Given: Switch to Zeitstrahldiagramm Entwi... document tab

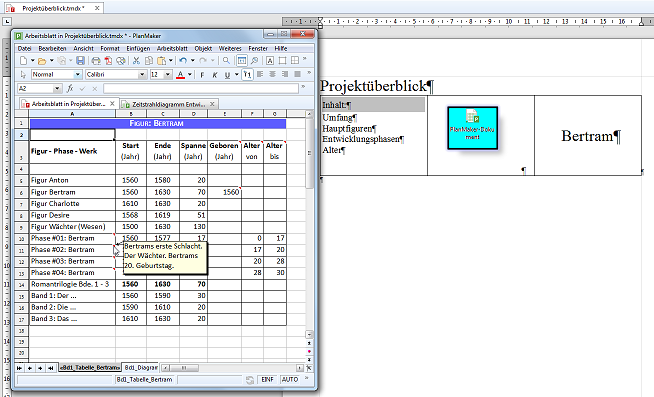Looking at the screenshot, I should pos(169,104).
